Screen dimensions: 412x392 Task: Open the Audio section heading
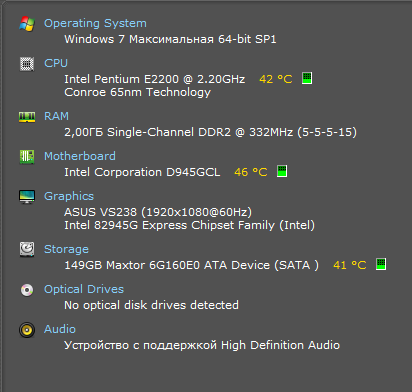(x=60, y=329)
